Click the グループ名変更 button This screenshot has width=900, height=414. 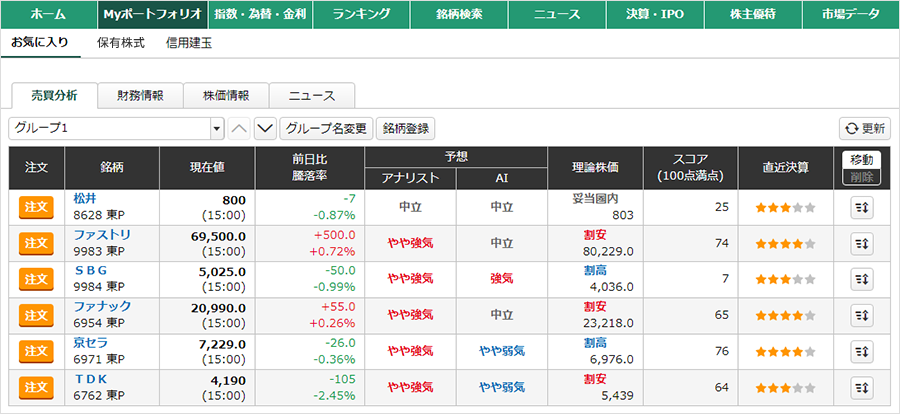coord(327,129)
